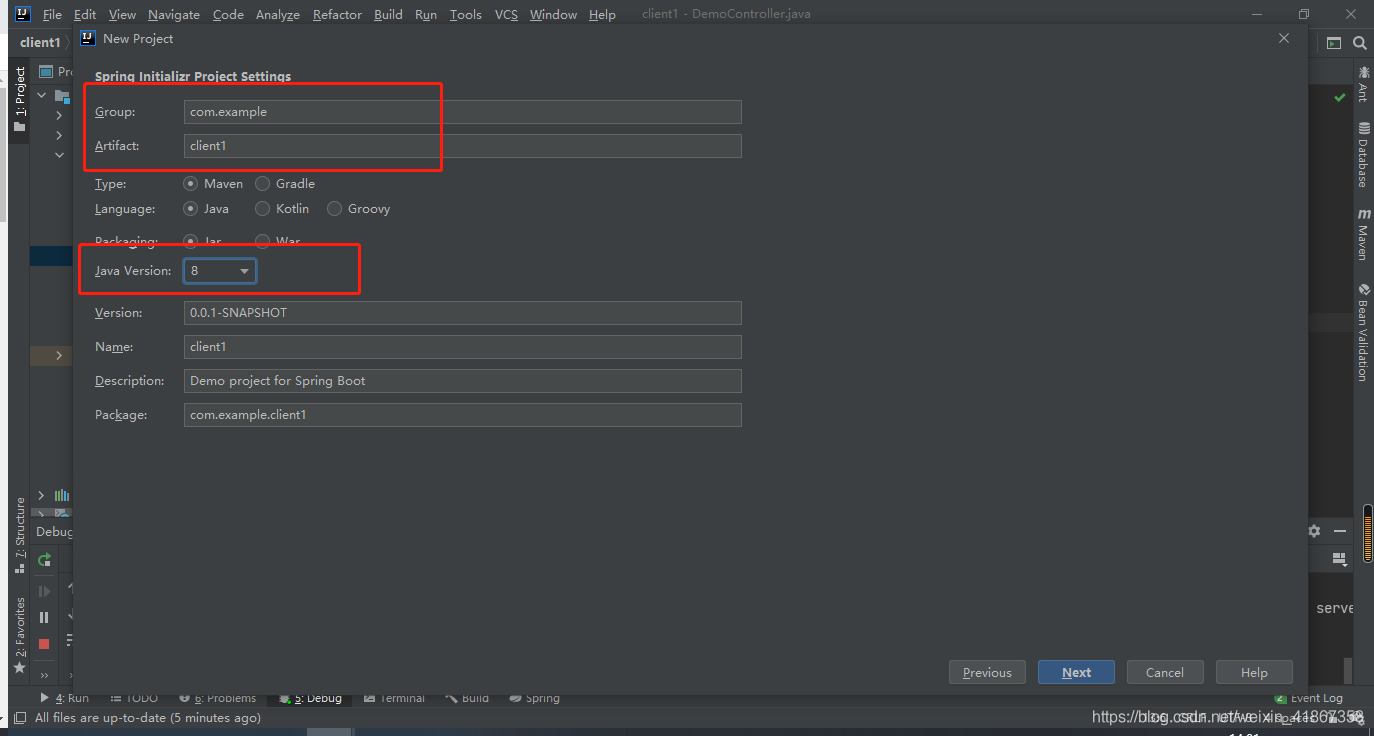
Task: Click the resume program icon
Action: click(44, 592)
